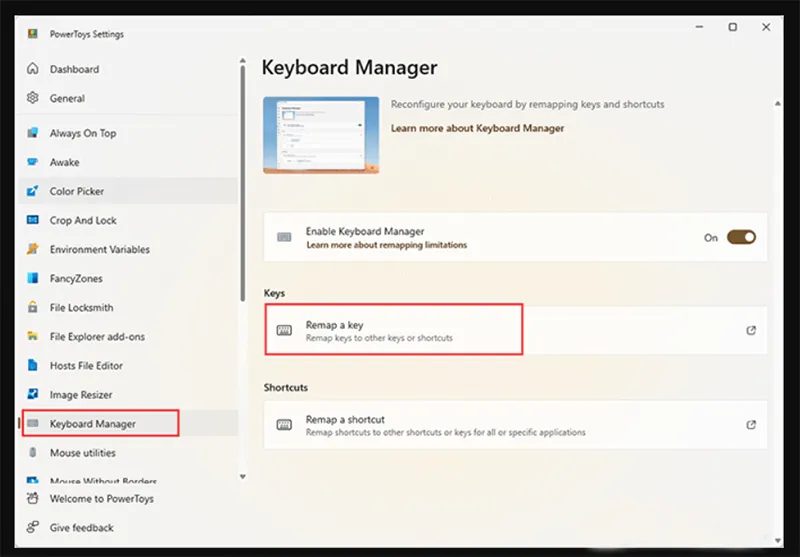Image resolution: width=800 pixels, height=557 pixels.
Task: Click the File Locksmith padlock icon
Action: click(33, 308)
